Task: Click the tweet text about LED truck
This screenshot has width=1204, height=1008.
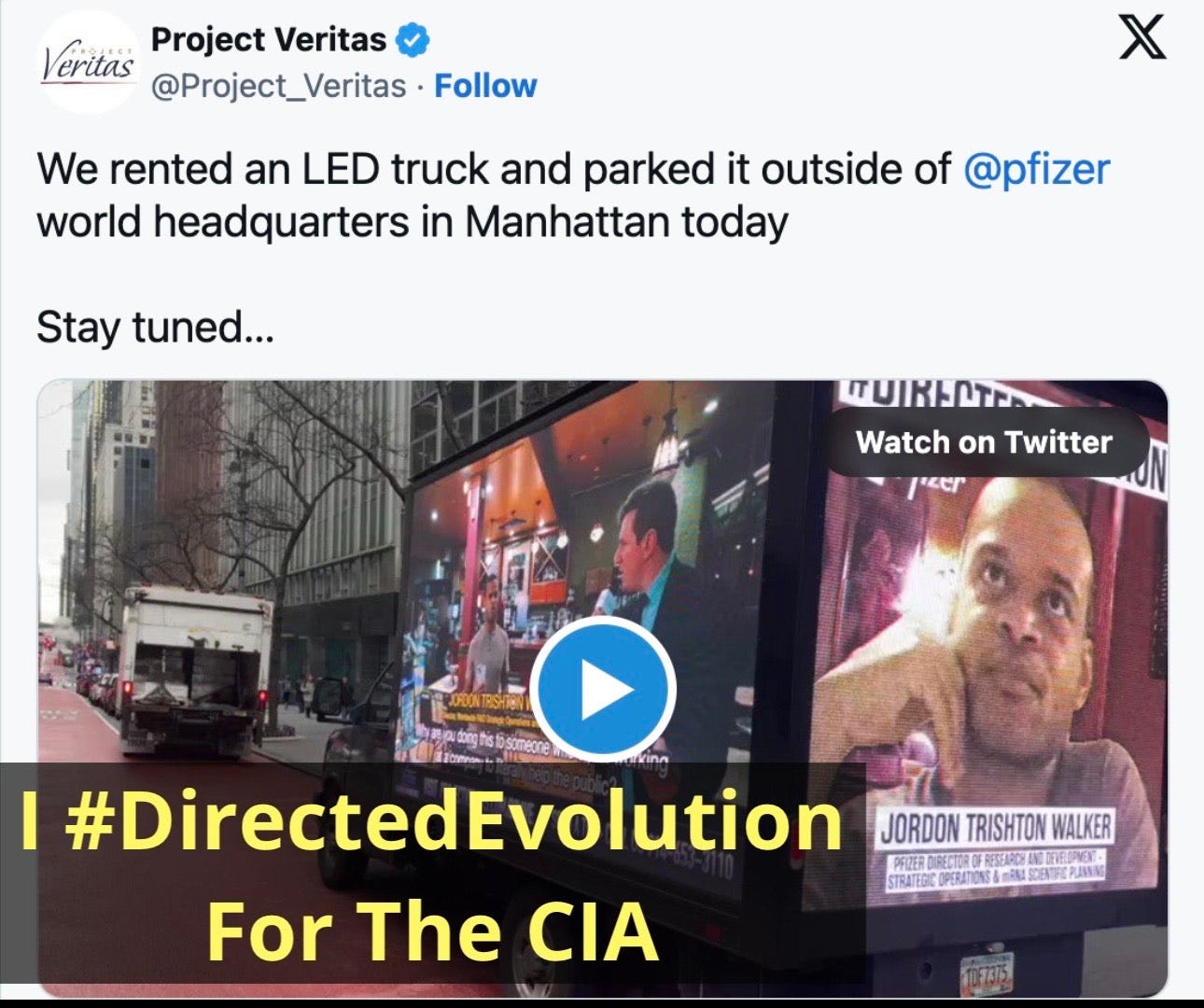Action: [573, 196]
